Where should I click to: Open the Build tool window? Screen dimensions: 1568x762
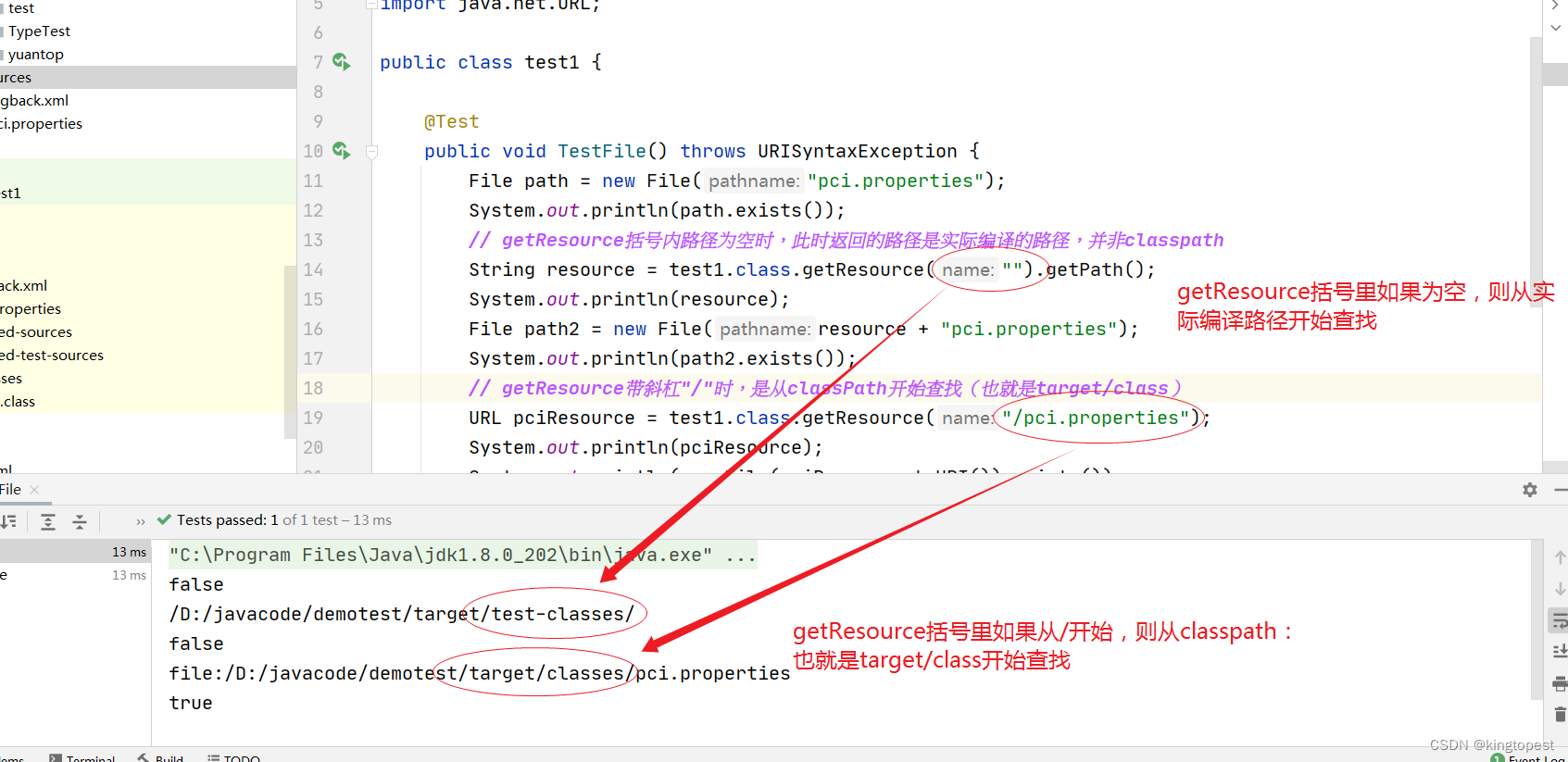(x=160, y=757)
